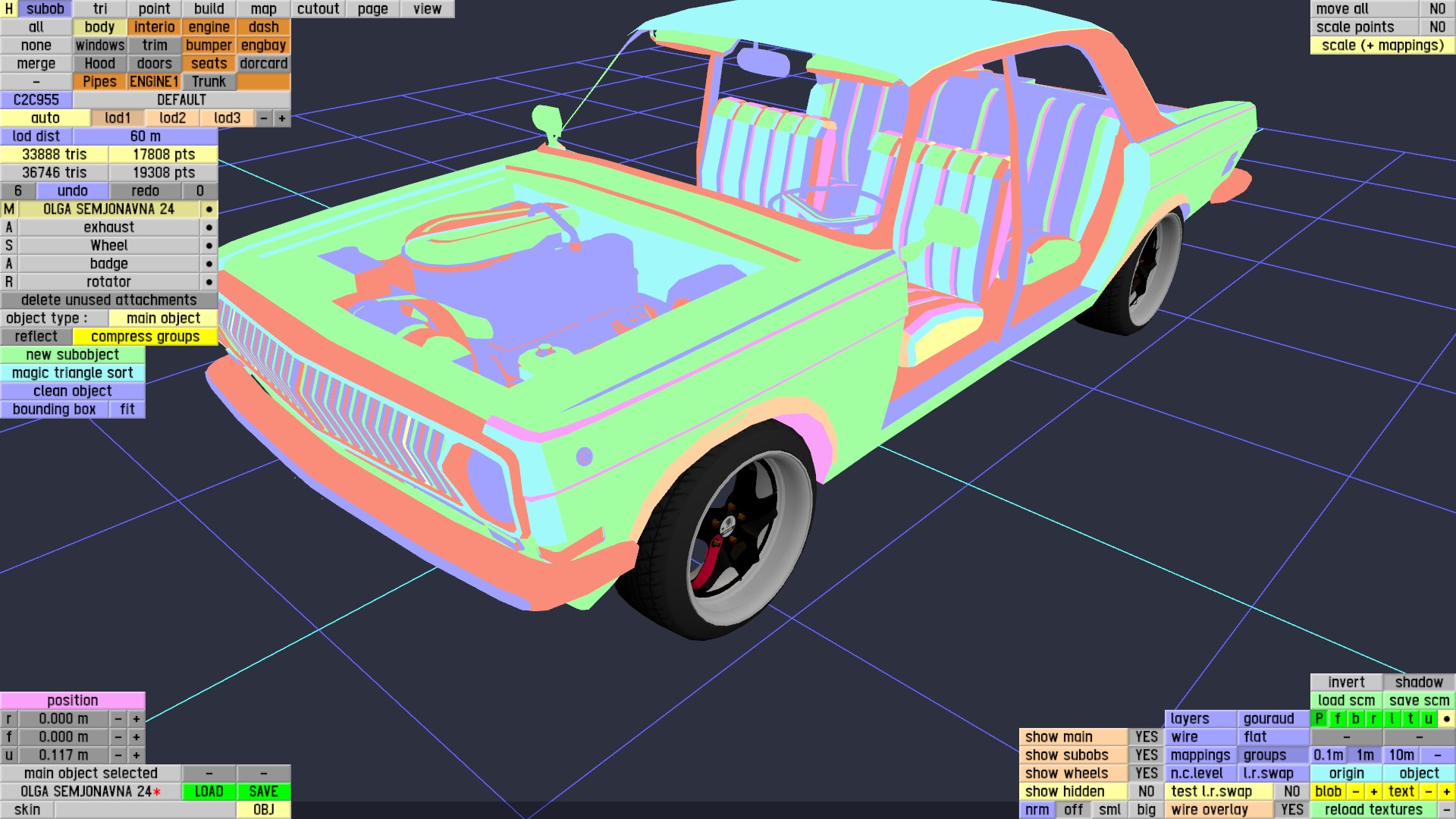Screen dimensions: 1456x819
Task: Click the dot icon on the exhaust row
Action: coord(209,227)
